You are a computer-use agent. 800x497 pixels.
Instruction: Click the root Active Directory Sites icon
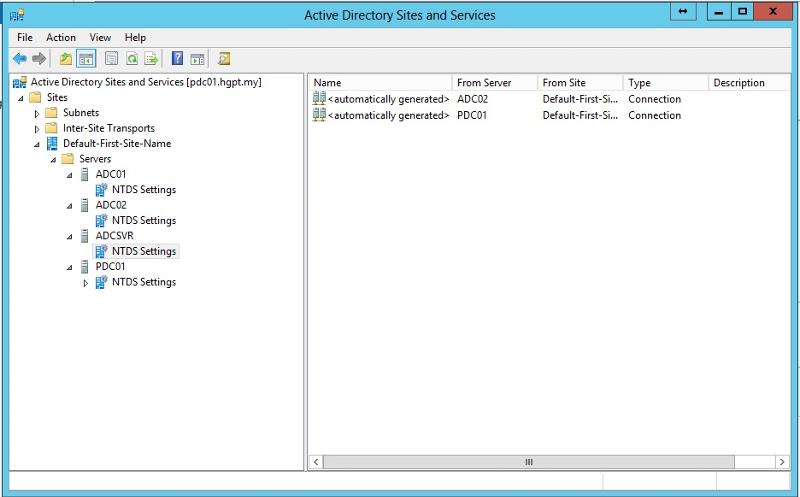20,82
